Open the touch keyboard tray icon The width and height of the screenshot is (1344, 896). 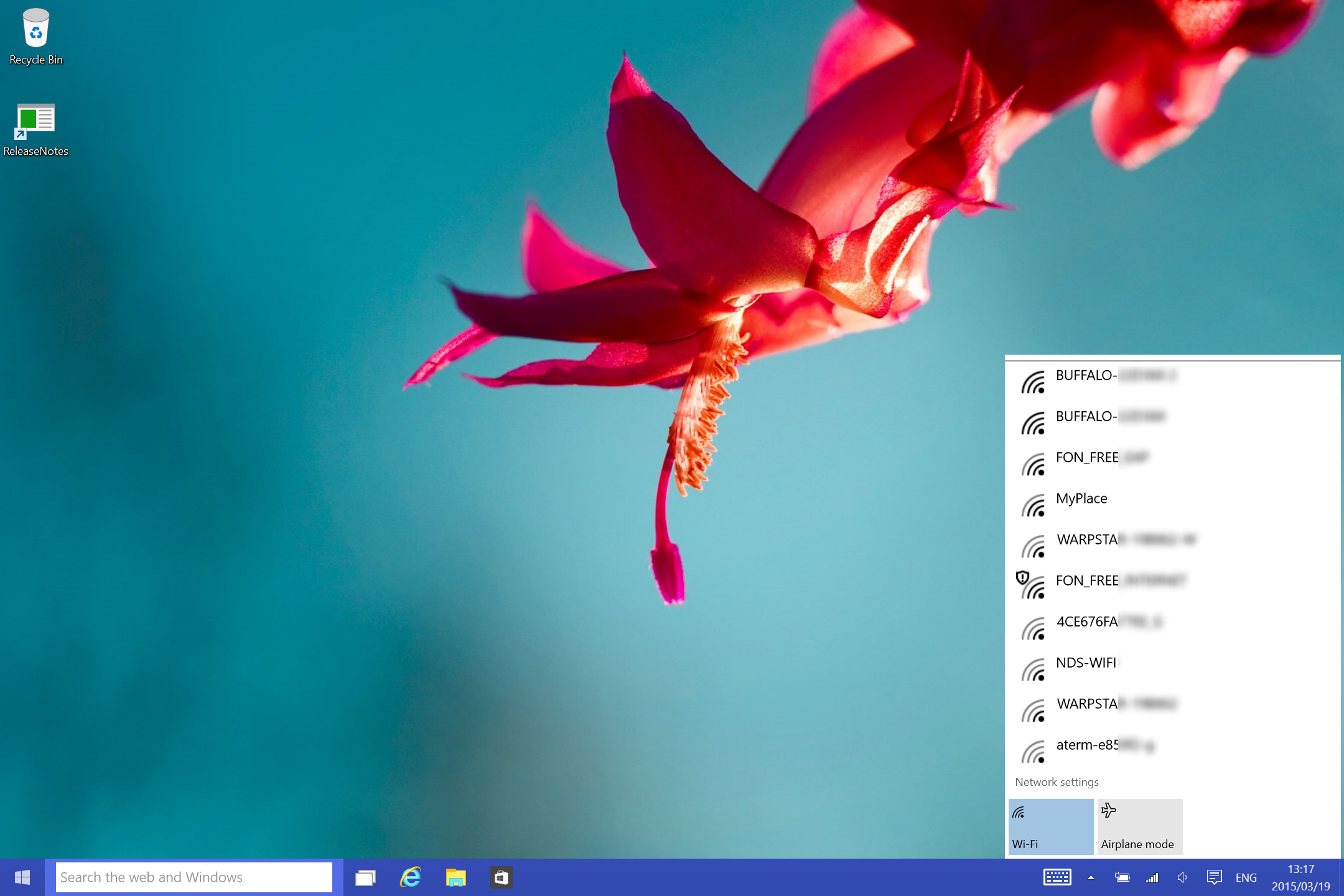tap(1057, 877)
